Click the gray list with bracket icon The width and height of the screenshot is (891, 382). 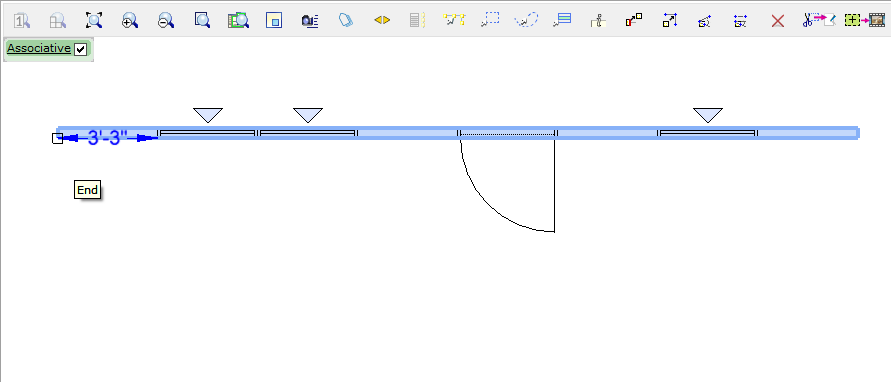click(x=418, y=21)
